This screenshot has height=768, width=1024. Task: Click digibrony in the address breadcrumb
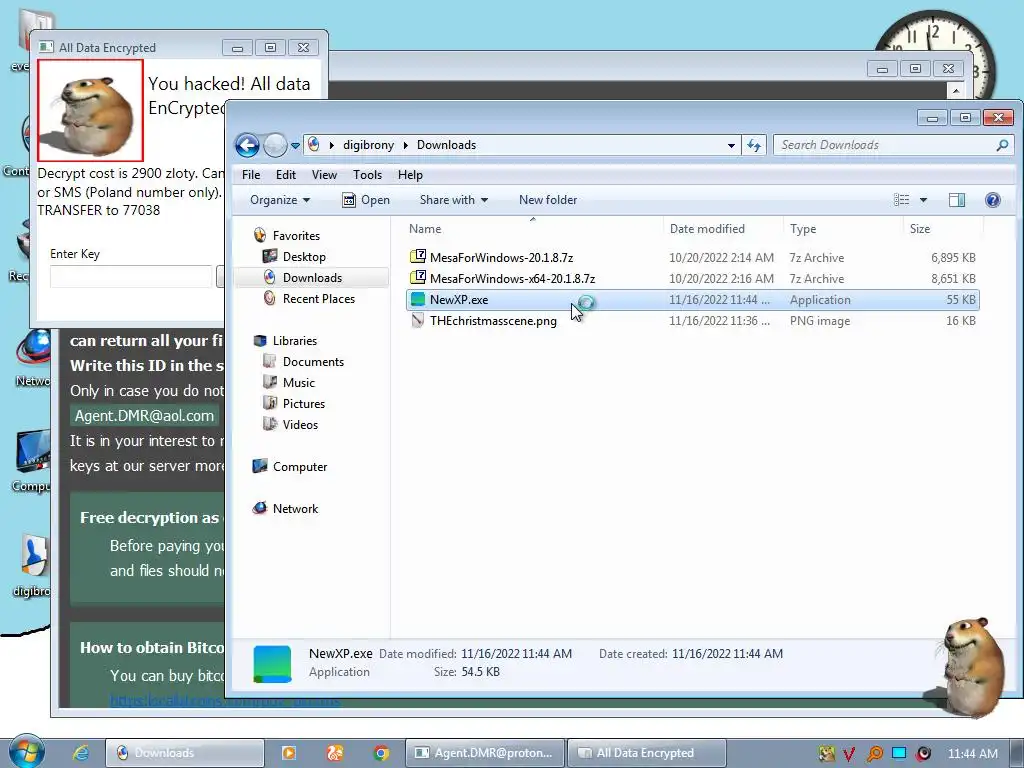(x=368, y=145)
